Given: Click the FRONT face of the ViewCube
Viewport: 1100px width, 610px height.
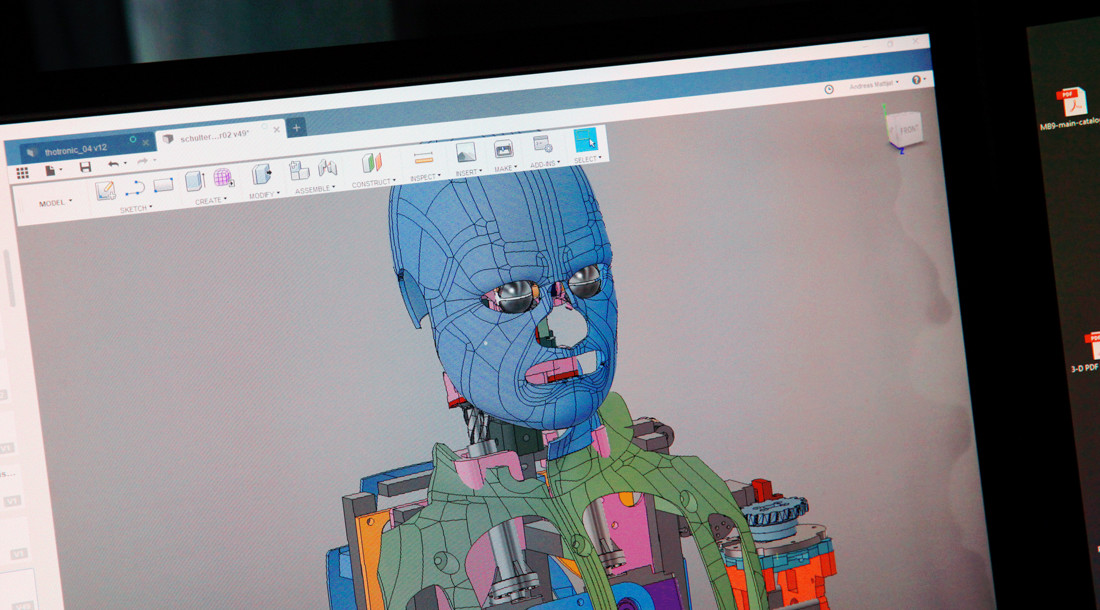Looking at the screenshot, I should coord(908,129).
